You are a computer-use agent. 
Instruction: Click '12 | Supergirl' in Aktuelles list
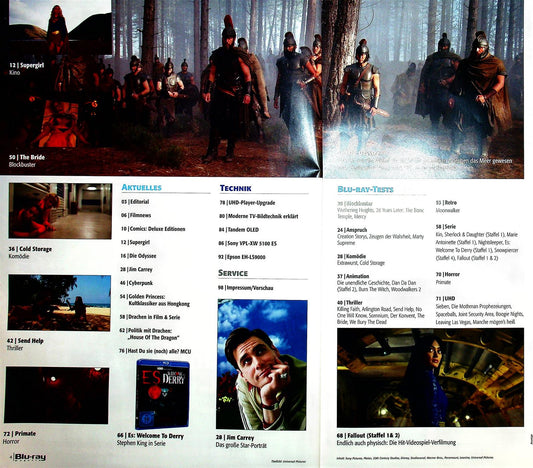[x=135, y=242]
